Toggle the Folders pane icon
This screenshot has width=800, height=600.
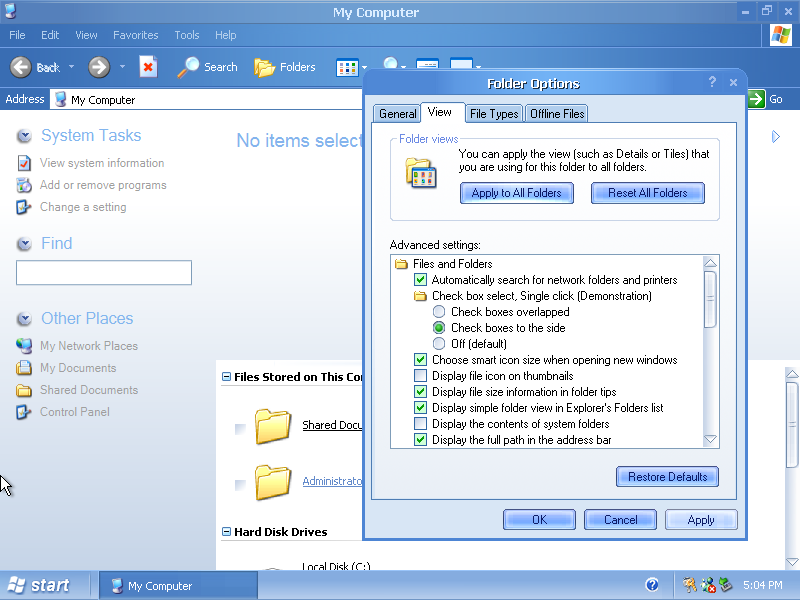265,67
